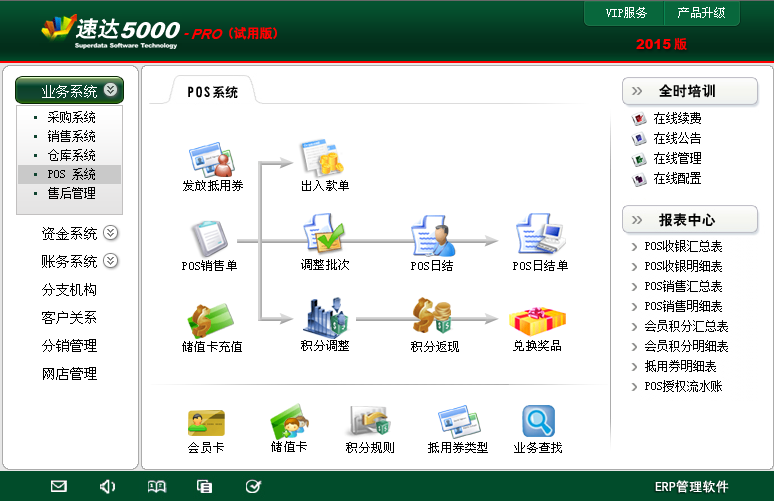Click the 全时培训 header title

pos(687,91)
